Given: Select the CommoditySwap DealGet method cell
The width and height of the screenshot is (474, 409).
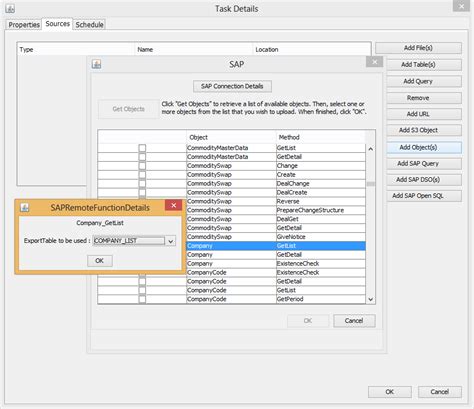Looking at the screenshot, I should tap(321, 219).
